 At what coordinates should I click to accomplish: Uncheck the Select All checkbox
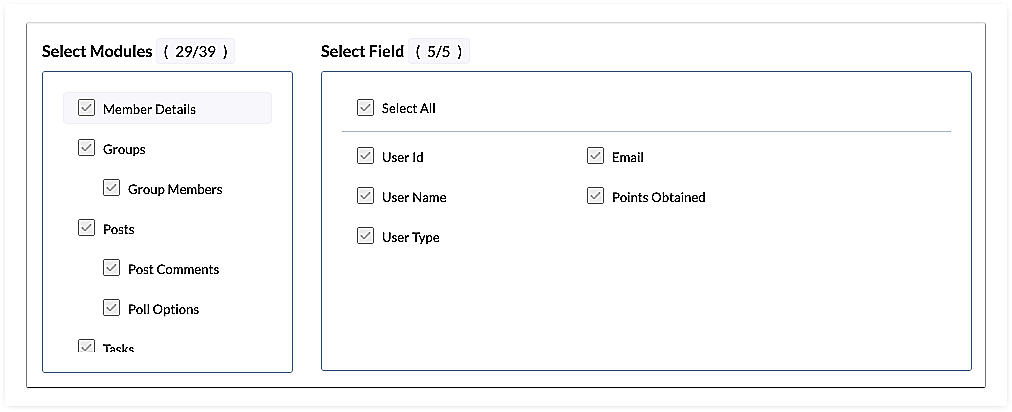pos(365,107)
